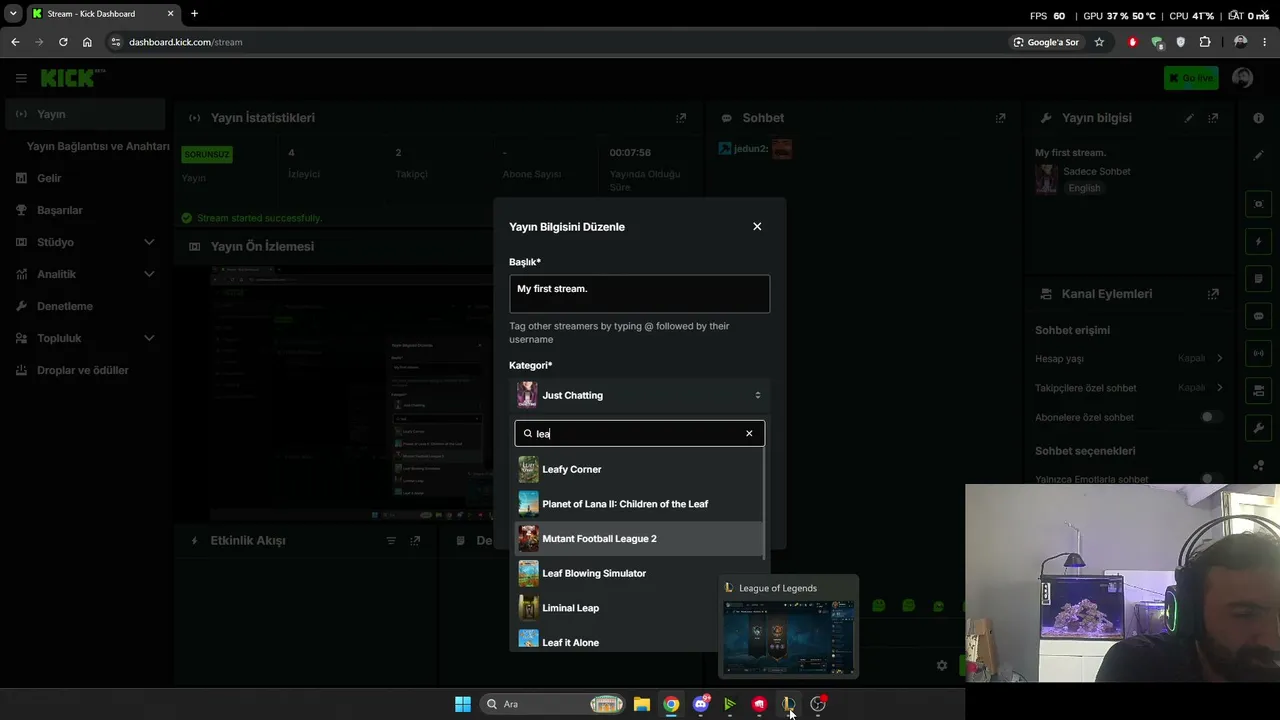
Task: Open the user profile avatar menu
Action: coord(1243,78)
